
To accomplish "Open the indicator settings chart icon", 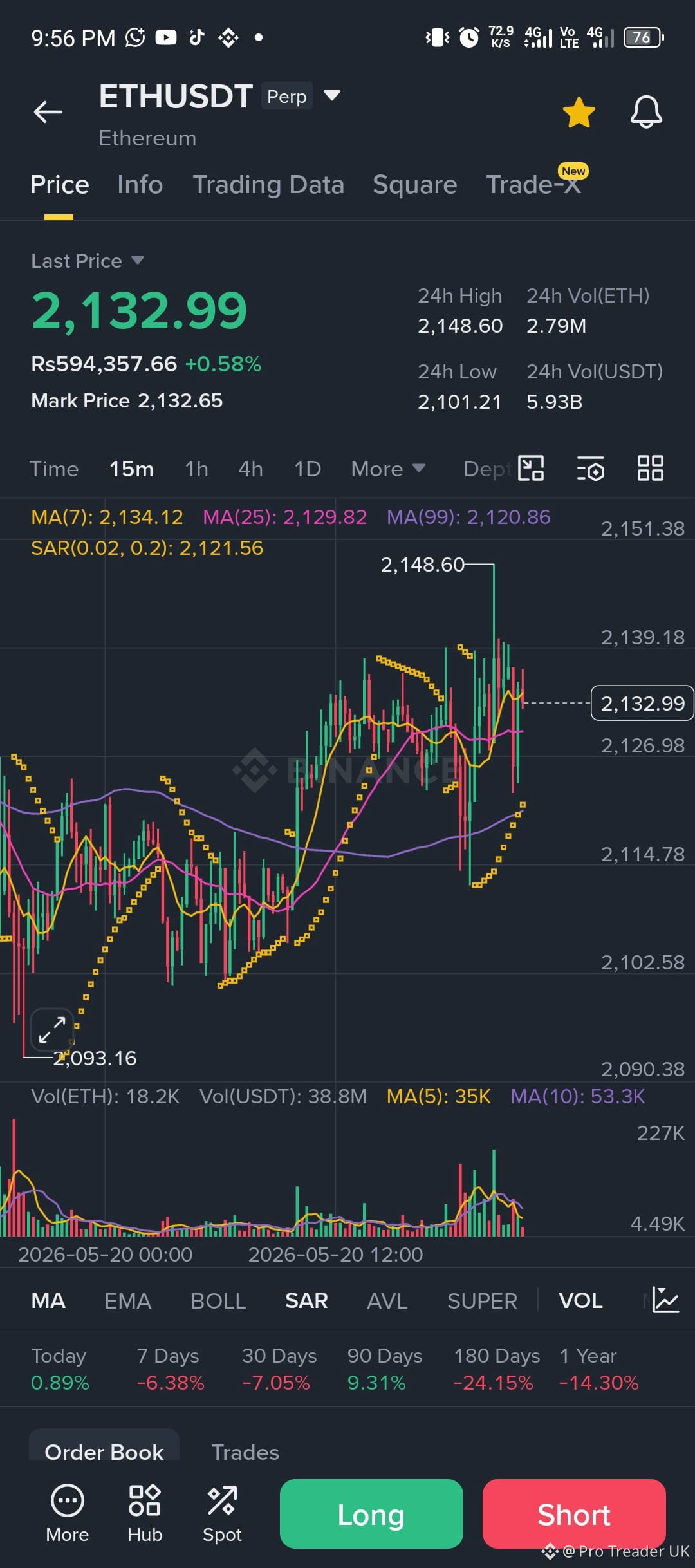I will click(x=665, y=1300).
